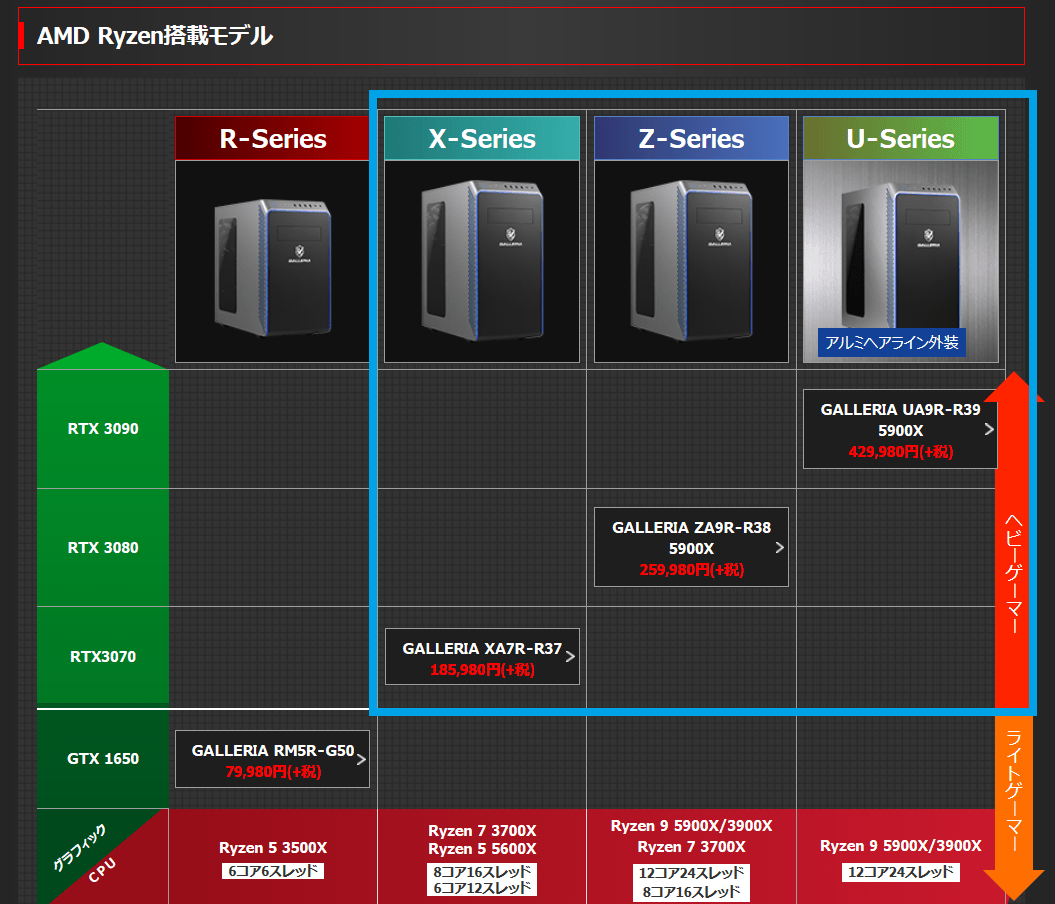Click the arrow chevron on RM5R-G50 card
The height and width of the screenshot is (904, 1055).
(361, 759)
